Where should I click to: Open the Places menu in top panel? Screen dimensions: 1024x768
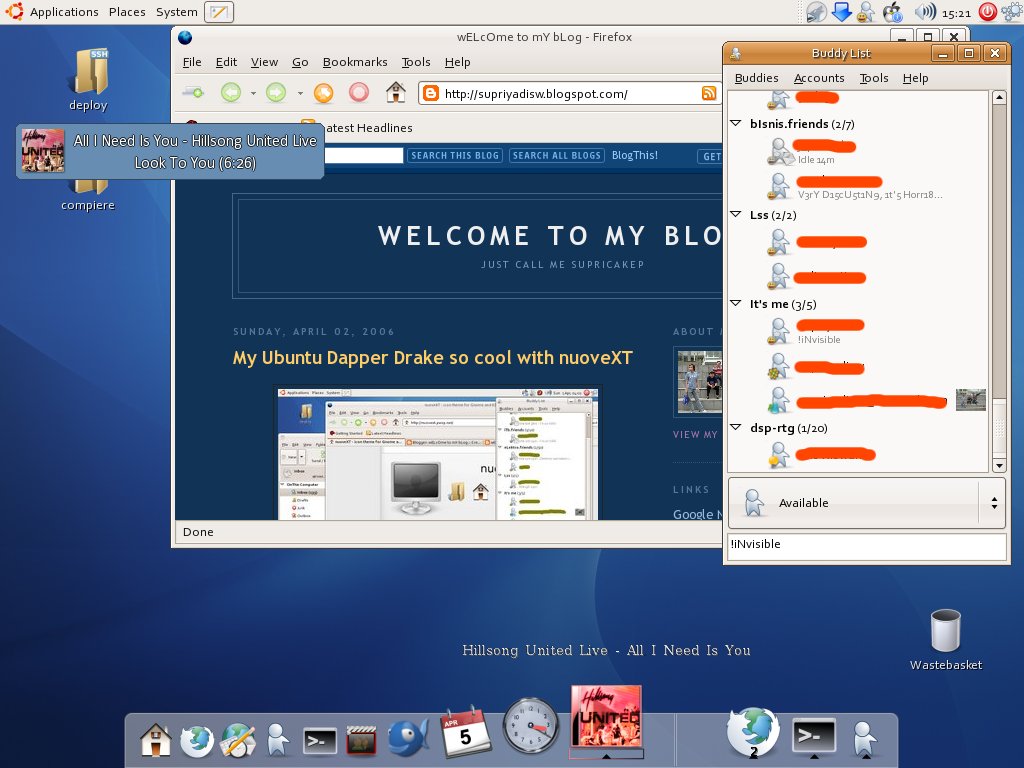127,12
